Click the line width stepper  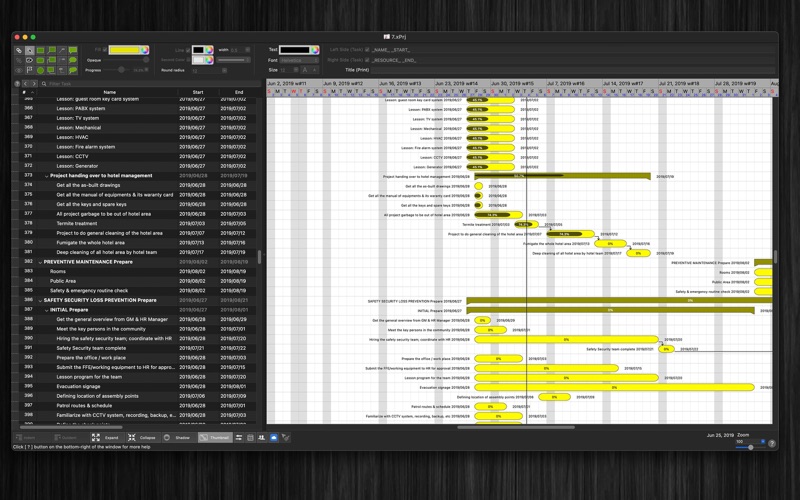247,50
